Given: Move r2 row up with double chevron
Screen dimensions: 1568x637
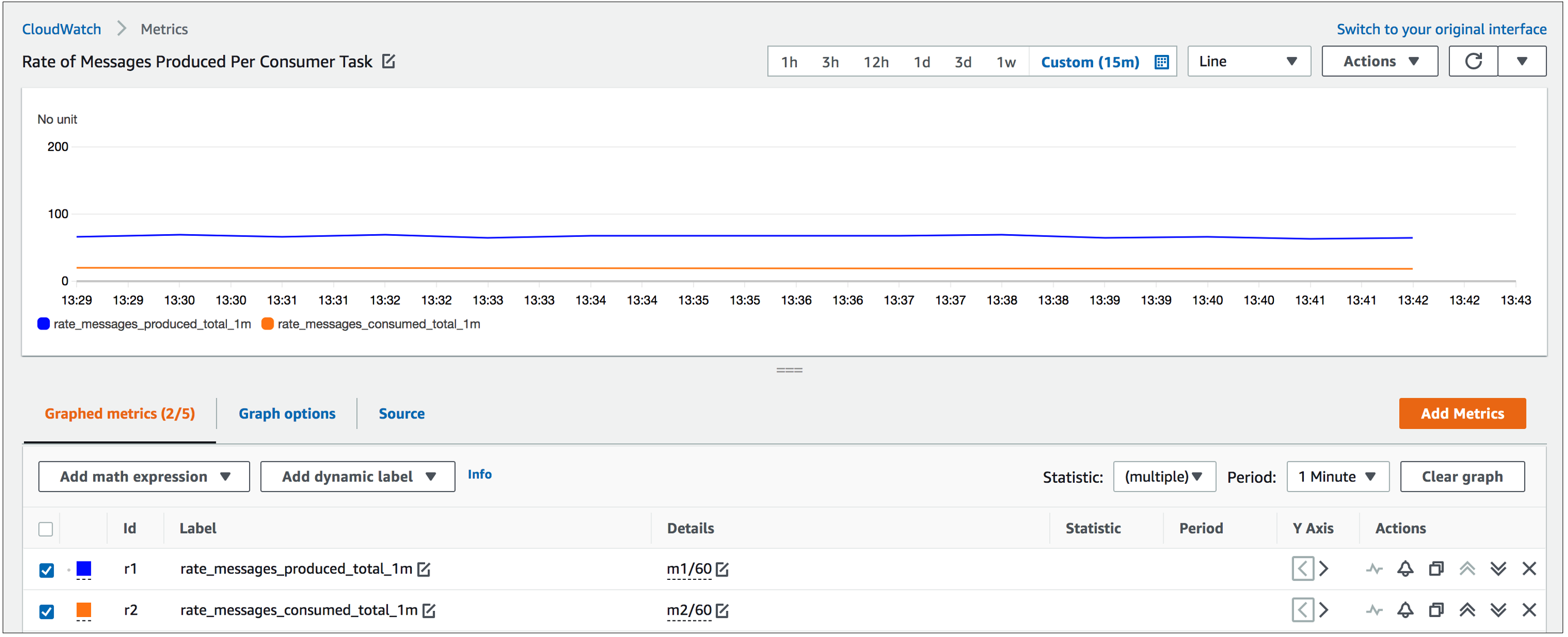Looking at the screenshot, I should click(1467, 610).
